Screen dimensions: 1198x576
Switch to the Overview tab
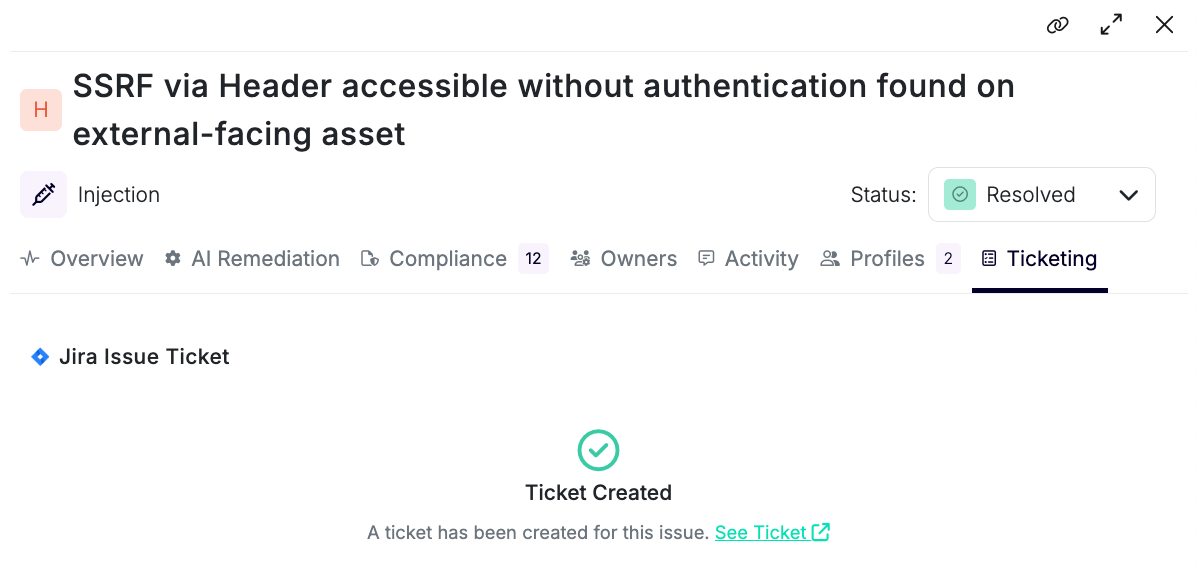[x=82, y=259]
